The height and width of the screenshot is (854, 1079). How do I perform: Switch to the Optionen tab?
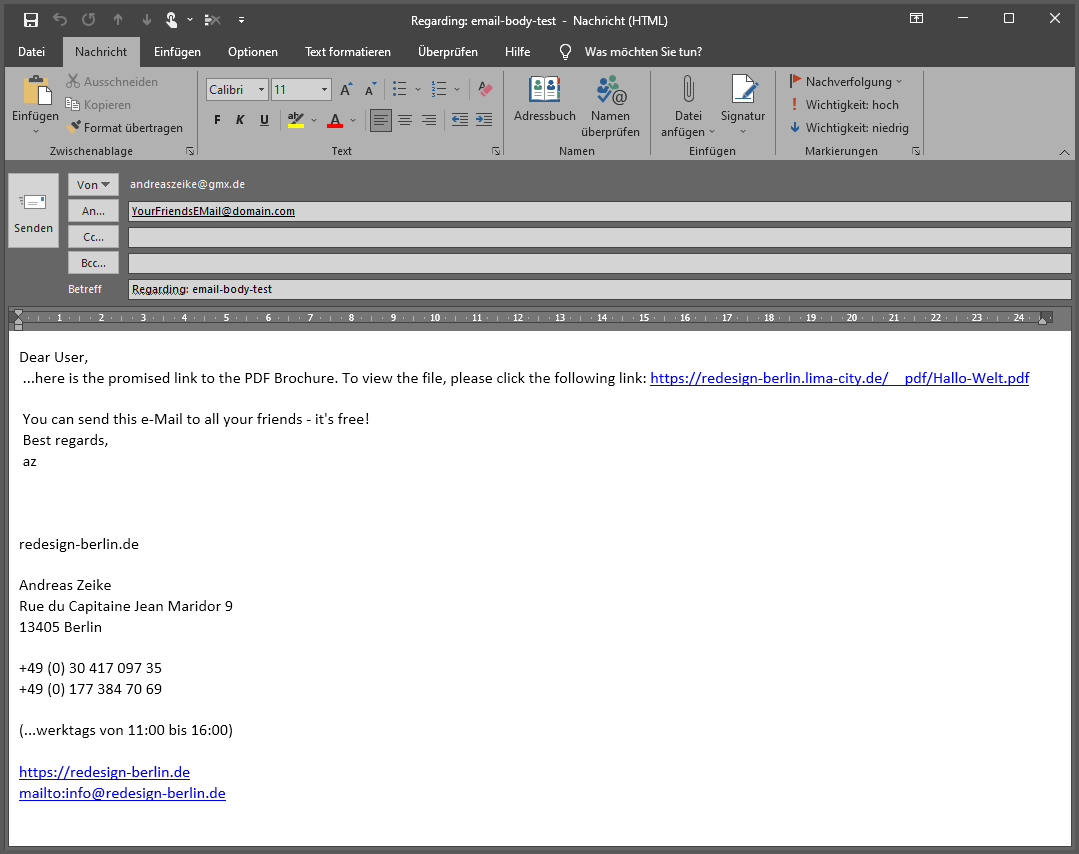point(253,52)
